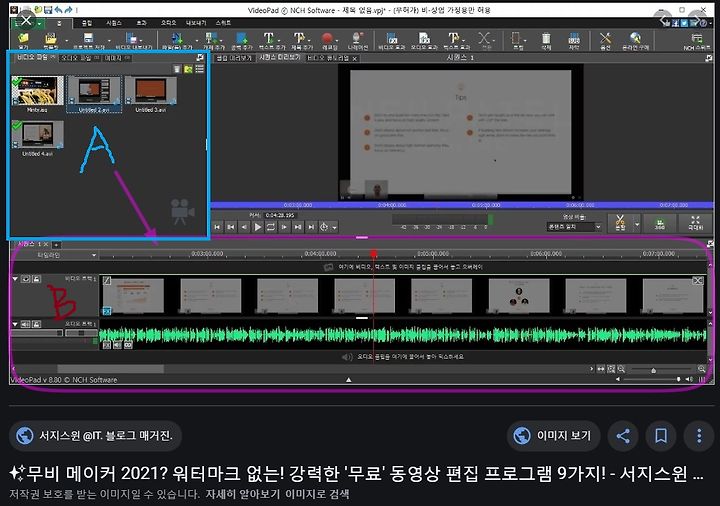Click the Play button in preview controls
This screenshot has width=720, height=506.
pyautogui.click(x=258, y=227)
